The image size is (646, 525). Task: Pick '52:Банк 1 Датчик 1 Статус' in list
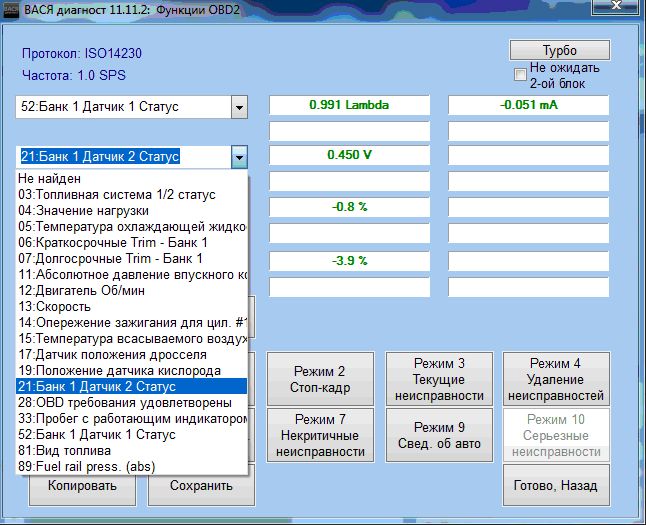[x=132, y=434]
